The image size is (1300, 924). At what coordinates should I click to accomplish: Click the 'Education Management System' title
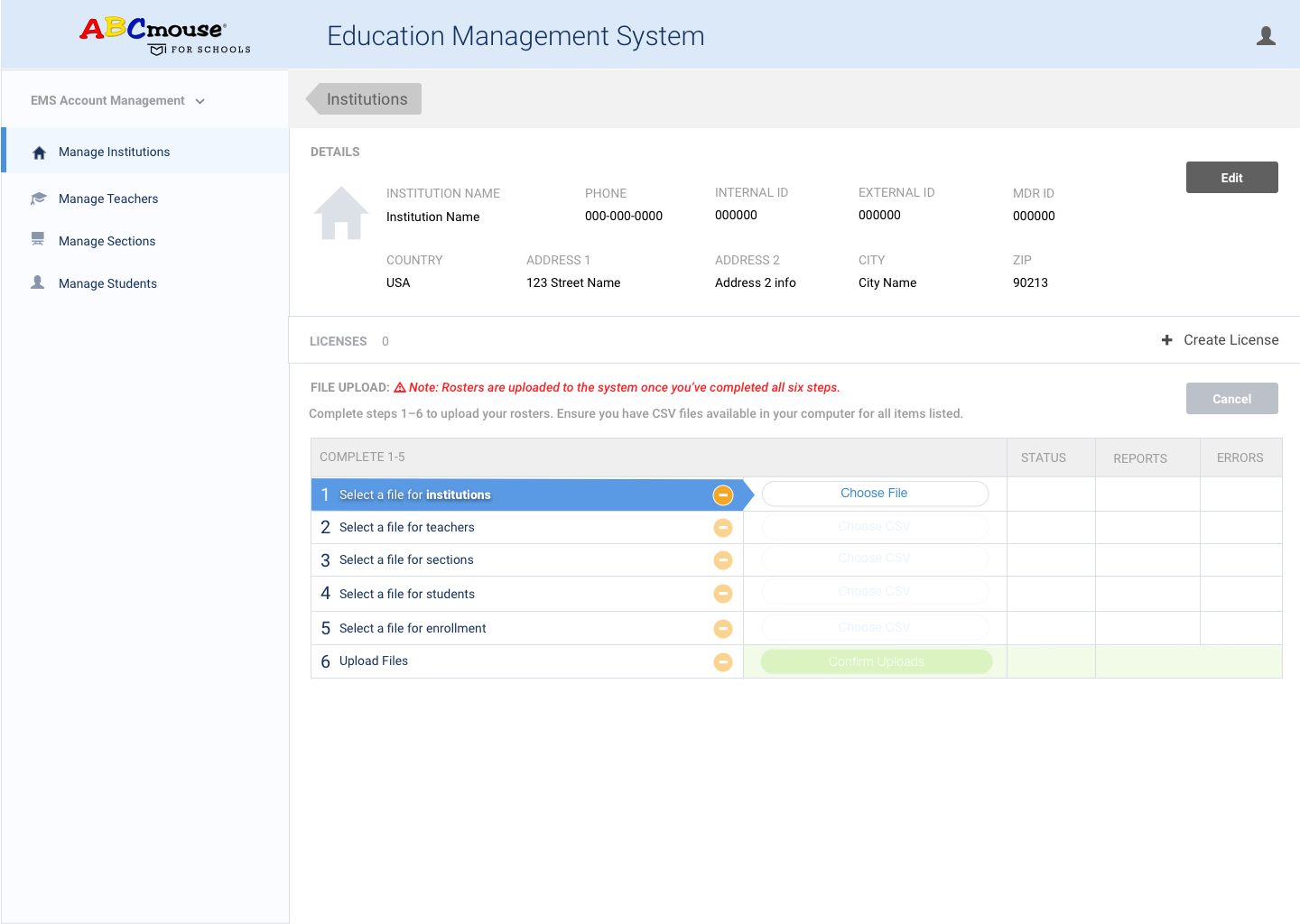(x=515, y=36)
